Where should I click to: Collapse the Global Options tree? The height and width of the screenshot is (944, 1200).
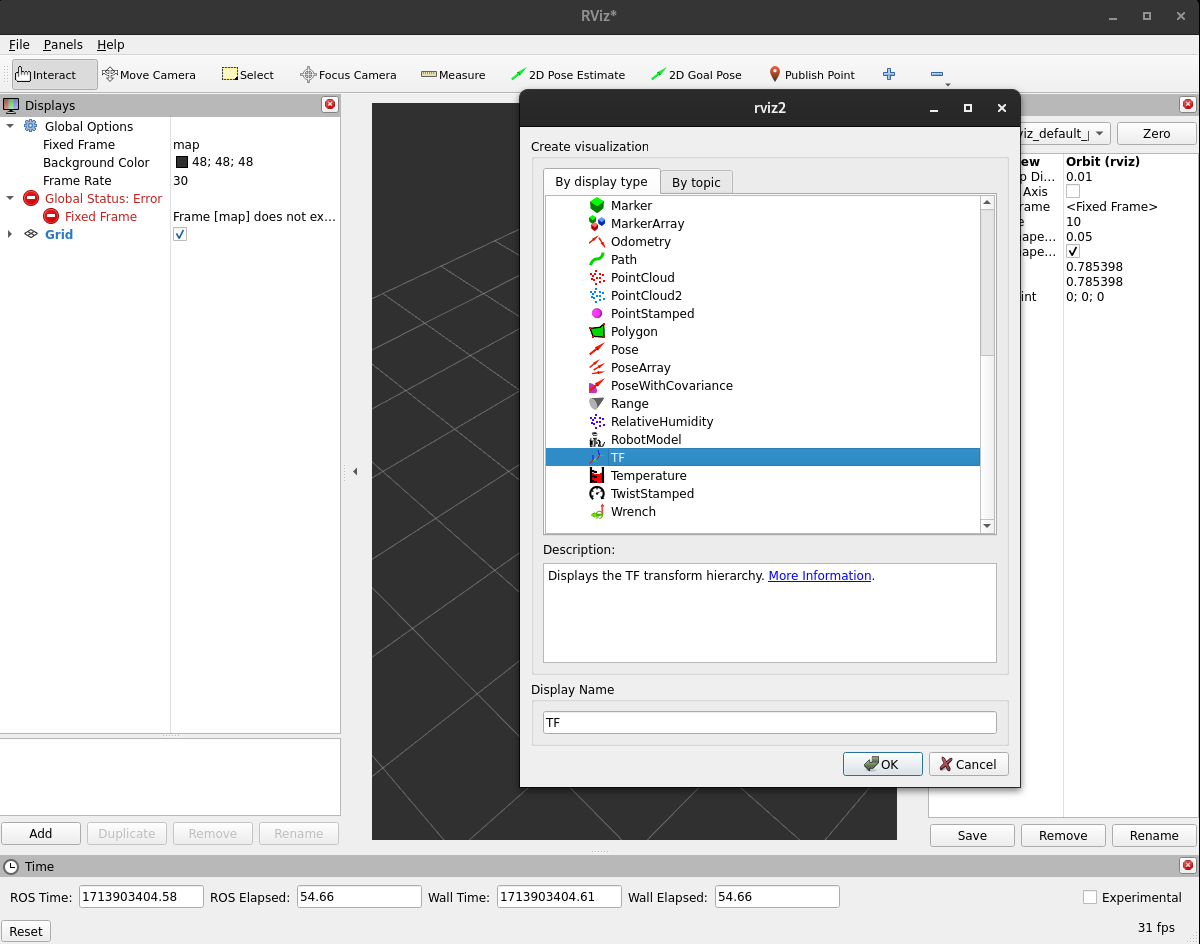[10, 127]
